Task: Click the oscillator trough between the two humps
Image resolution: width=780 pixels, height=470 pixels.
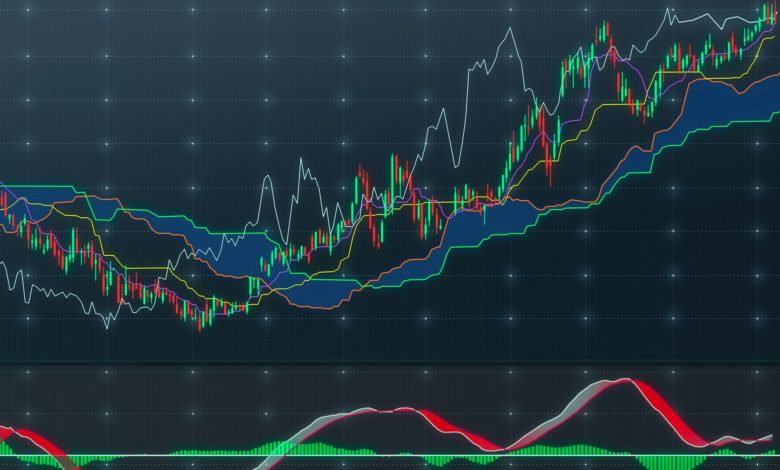Action: [503, 447]
